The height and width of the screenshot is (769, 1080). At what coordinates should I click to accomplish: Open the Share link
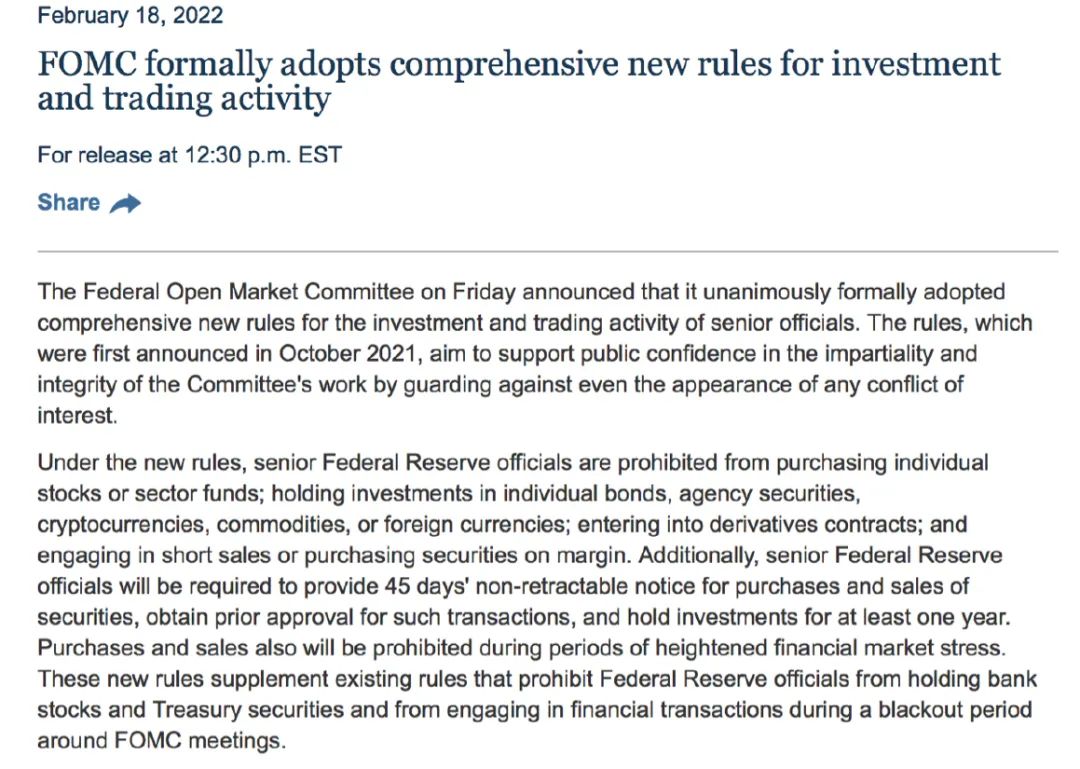point(69,203)
